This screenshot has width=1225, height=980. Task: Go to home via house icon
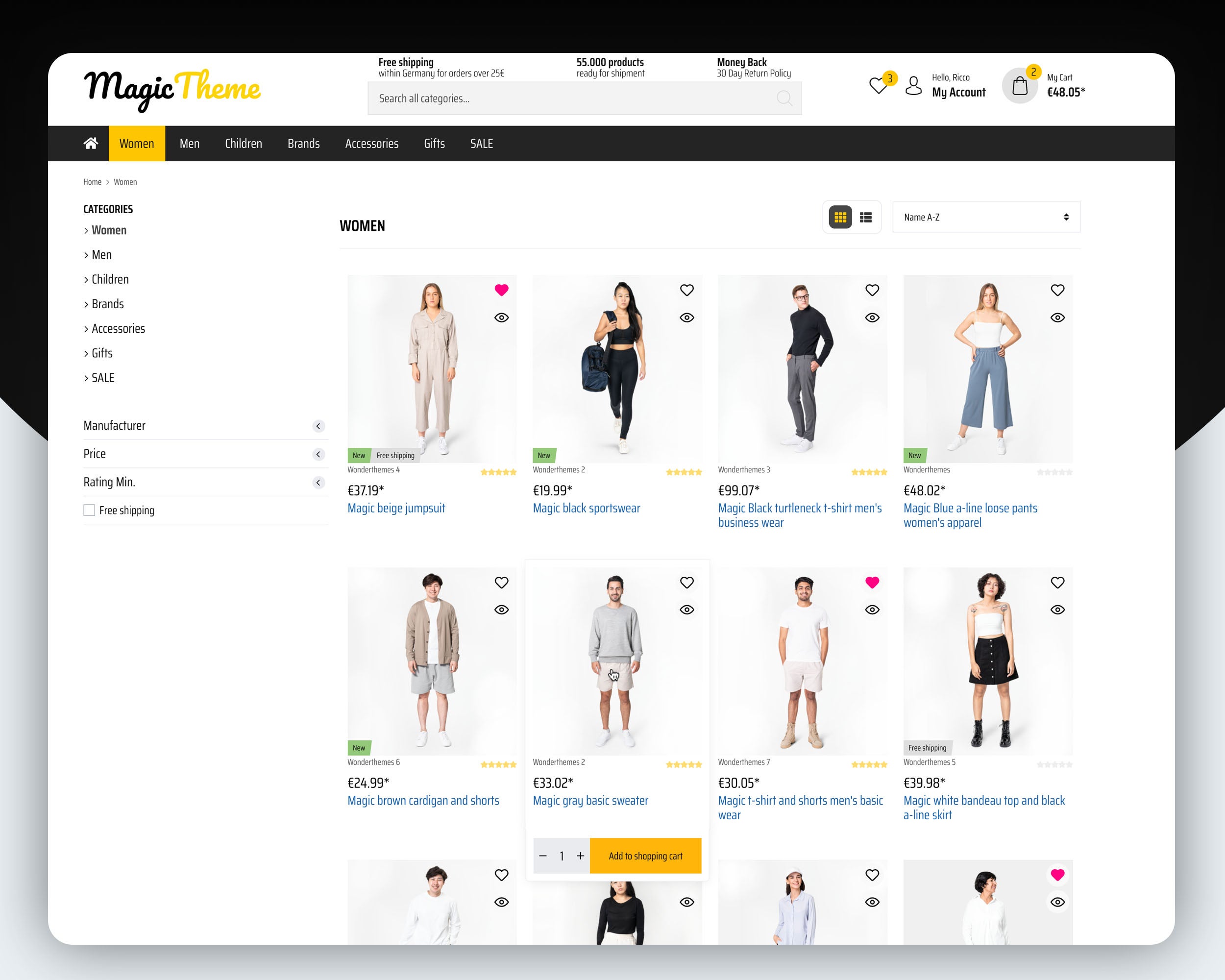(90, 143)
